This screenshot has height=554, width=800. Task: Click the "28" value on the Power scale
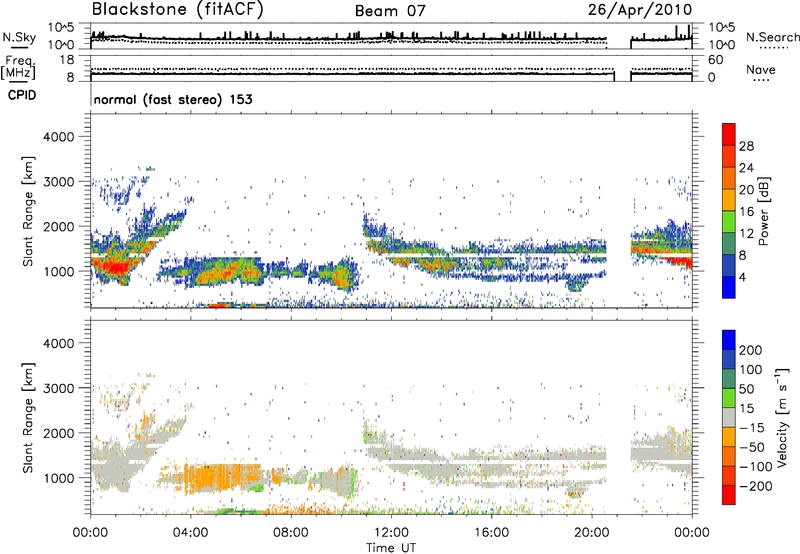(x=746, y=146)
